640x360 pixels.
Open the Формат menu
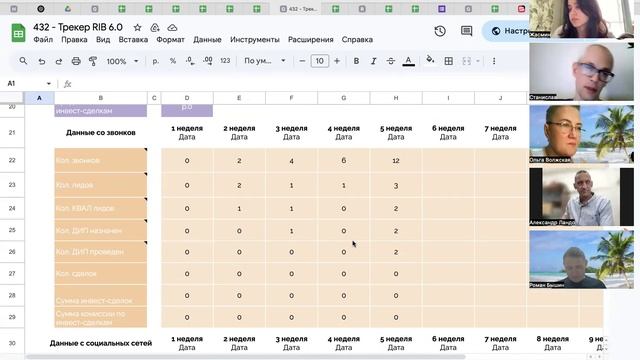click(x=170, y=40)
